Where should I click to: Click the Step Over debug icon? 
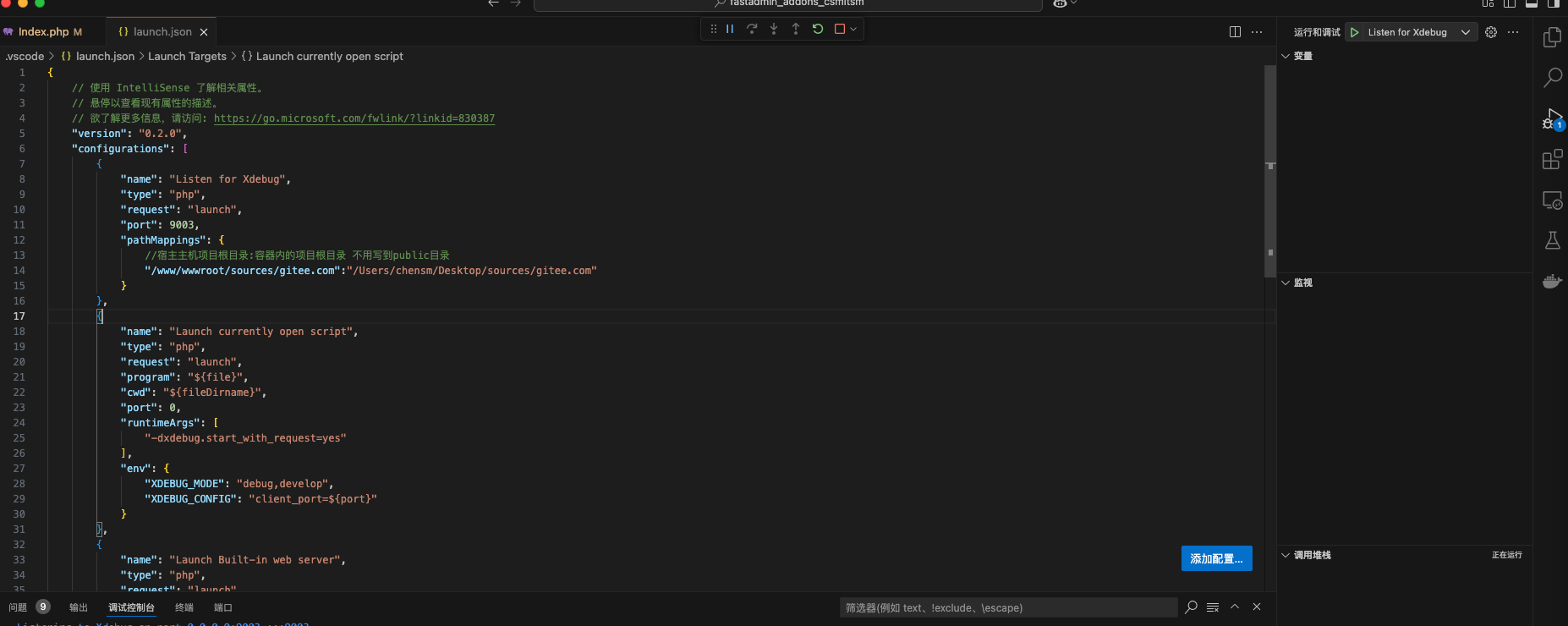752,29
